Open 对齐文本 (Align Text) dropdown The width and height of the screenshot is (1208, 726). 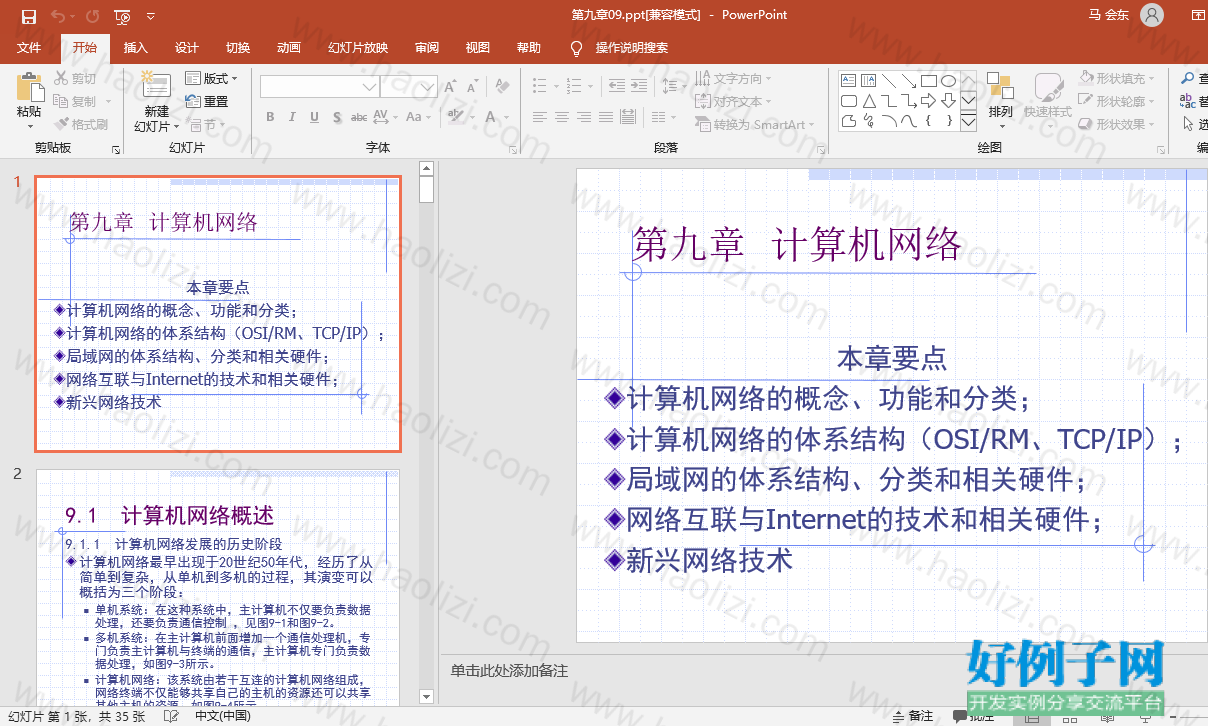pyautogui.click(x=733, y=101)
